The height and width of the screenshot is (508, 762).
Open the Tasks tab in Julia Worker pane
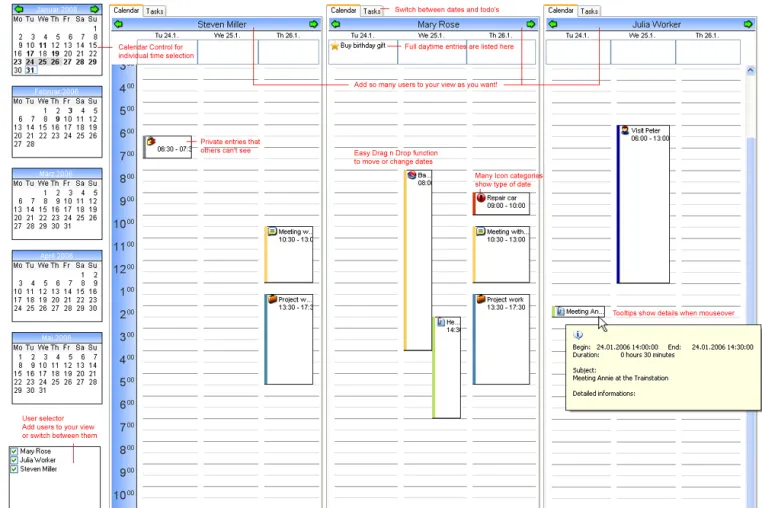point(589,11)
